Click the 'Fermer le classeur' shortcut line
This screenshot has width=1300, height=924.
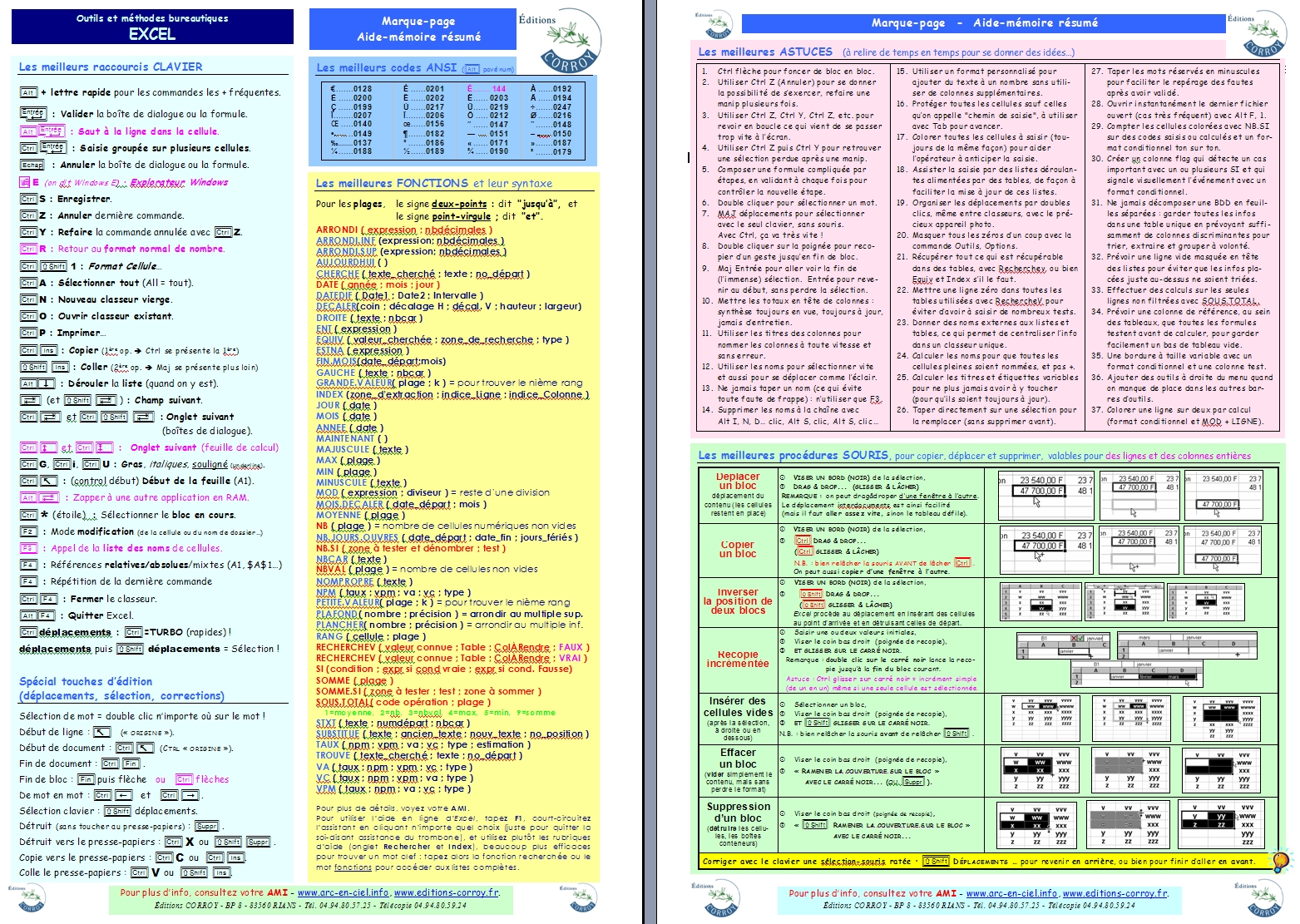click(x=88, y=599)
